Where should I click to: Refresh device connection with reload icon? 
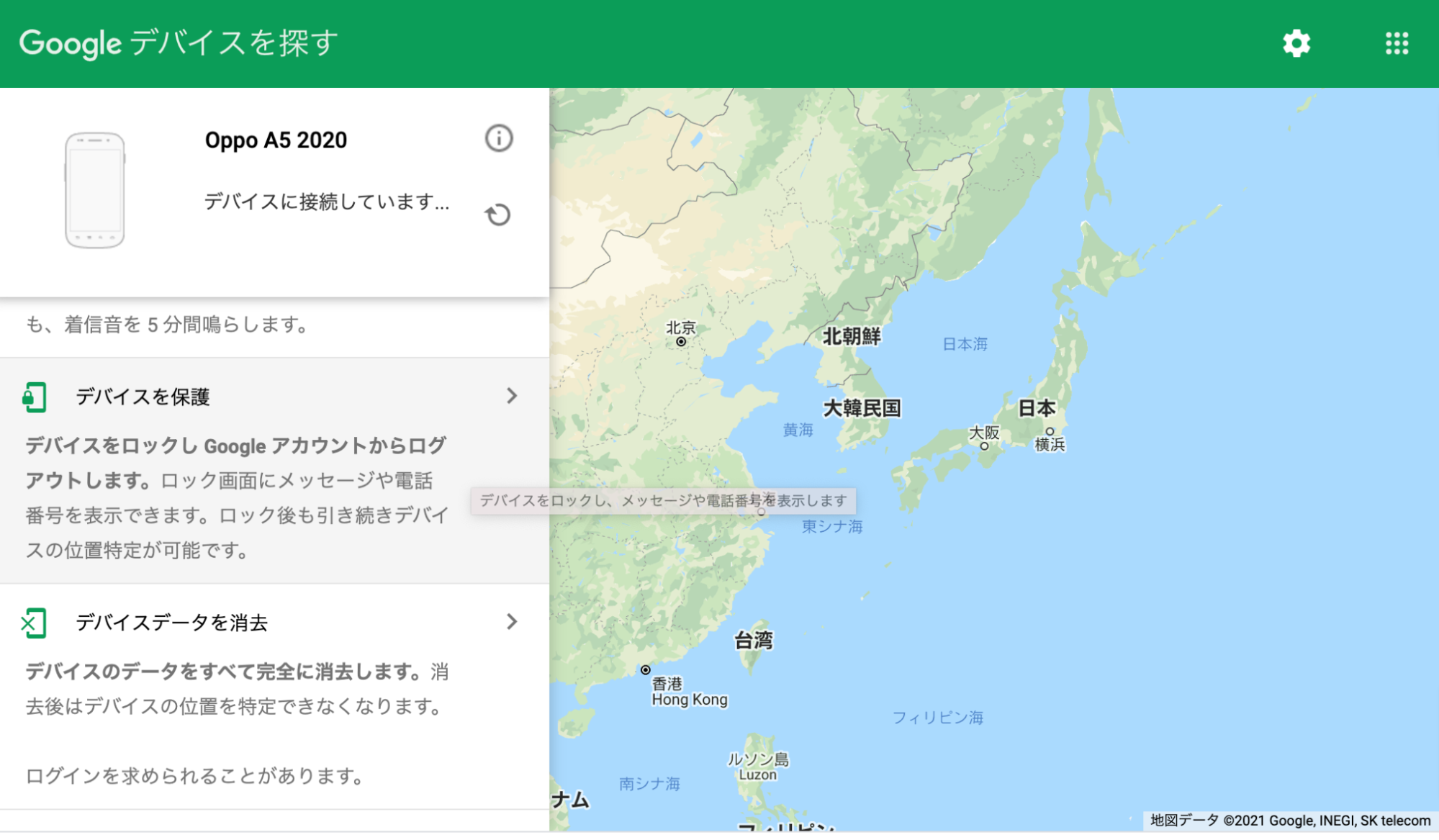pyautogui.click(x=497, y=214)
